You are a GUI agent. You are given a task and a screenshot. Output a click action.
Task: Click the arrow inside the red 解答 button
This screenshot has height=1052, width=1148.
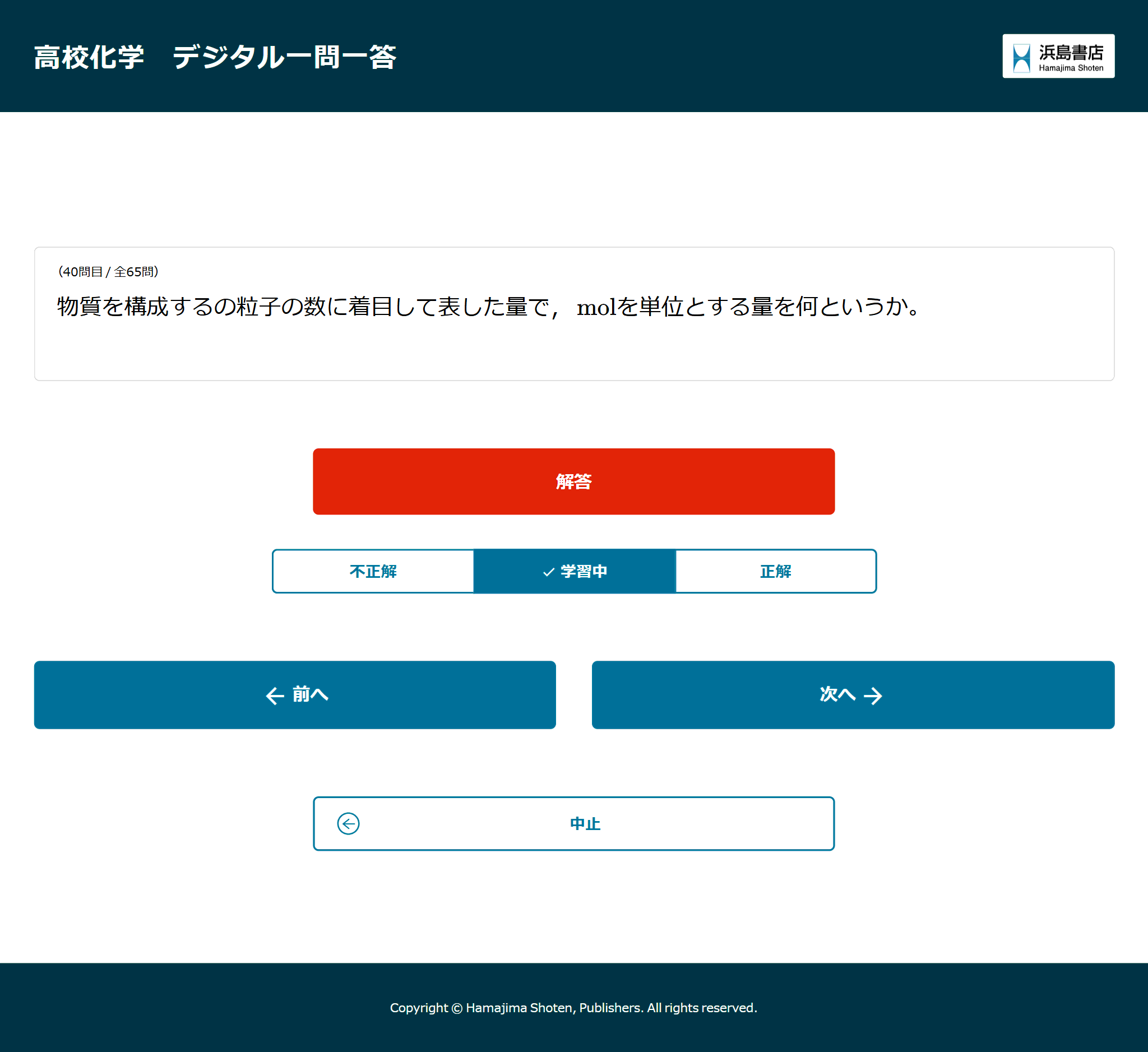[573, 481]
